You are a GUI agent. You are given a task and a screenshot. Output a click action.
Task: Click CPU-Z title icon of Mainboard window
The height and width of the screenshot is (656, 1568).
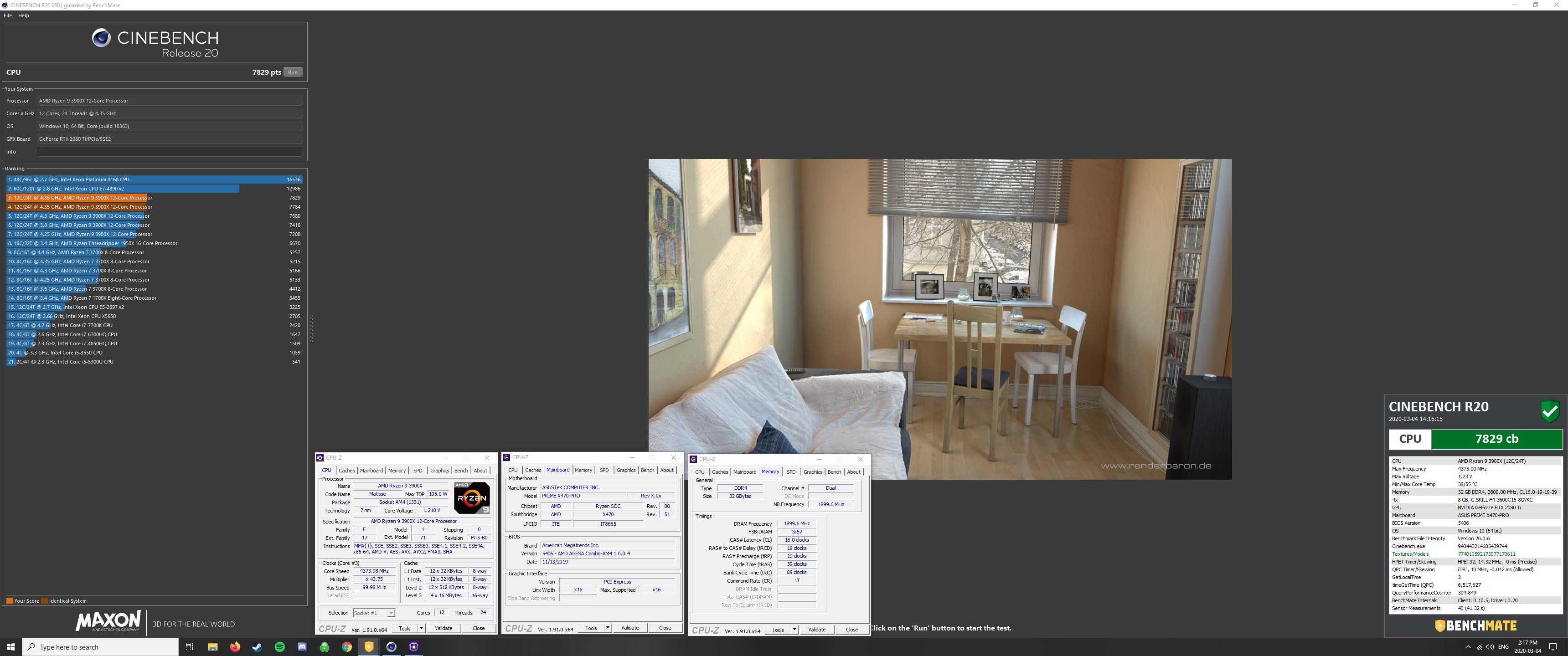506,458
